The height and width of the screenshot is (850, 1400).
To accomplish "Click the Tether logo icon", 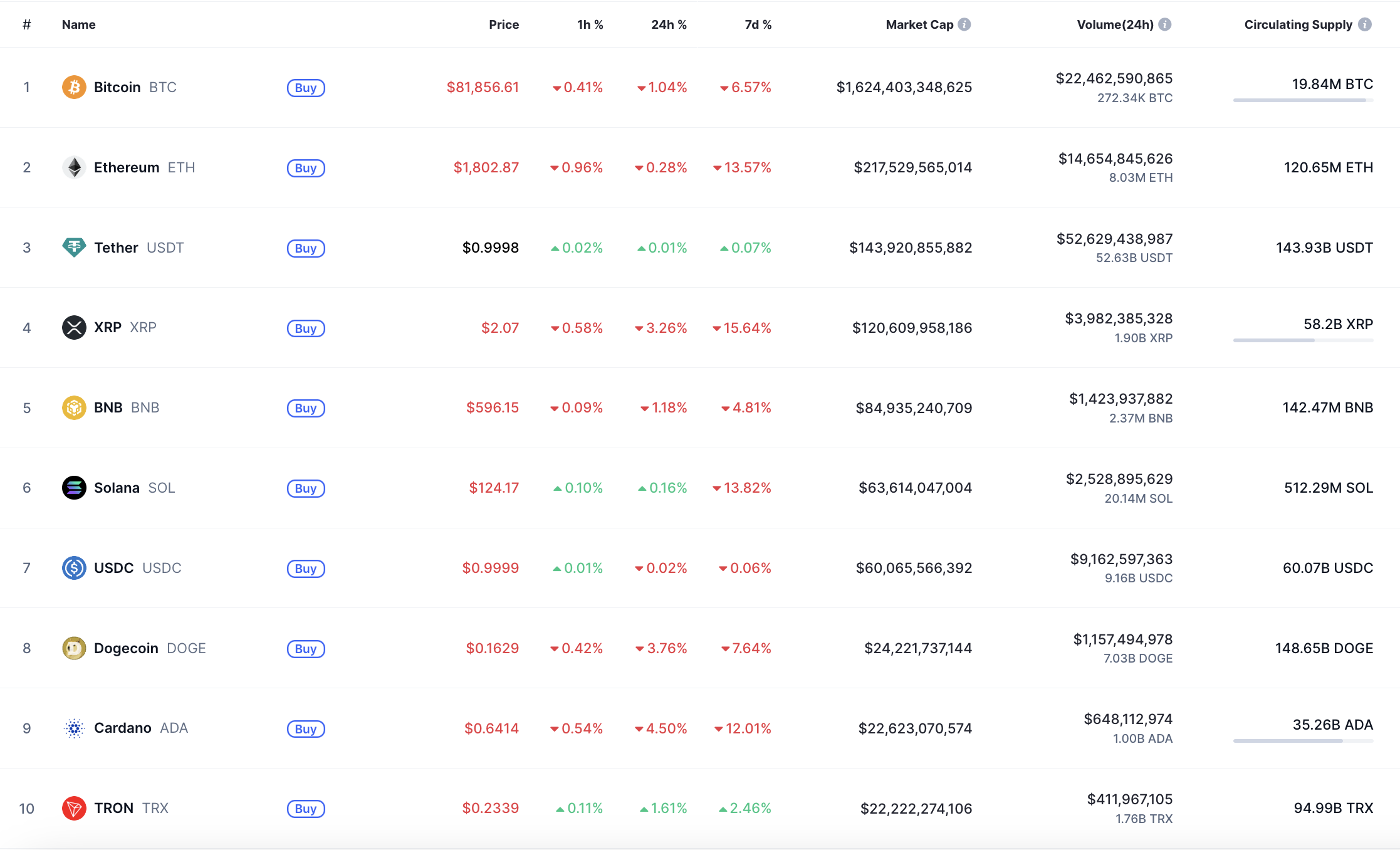I will click(74, 248).
